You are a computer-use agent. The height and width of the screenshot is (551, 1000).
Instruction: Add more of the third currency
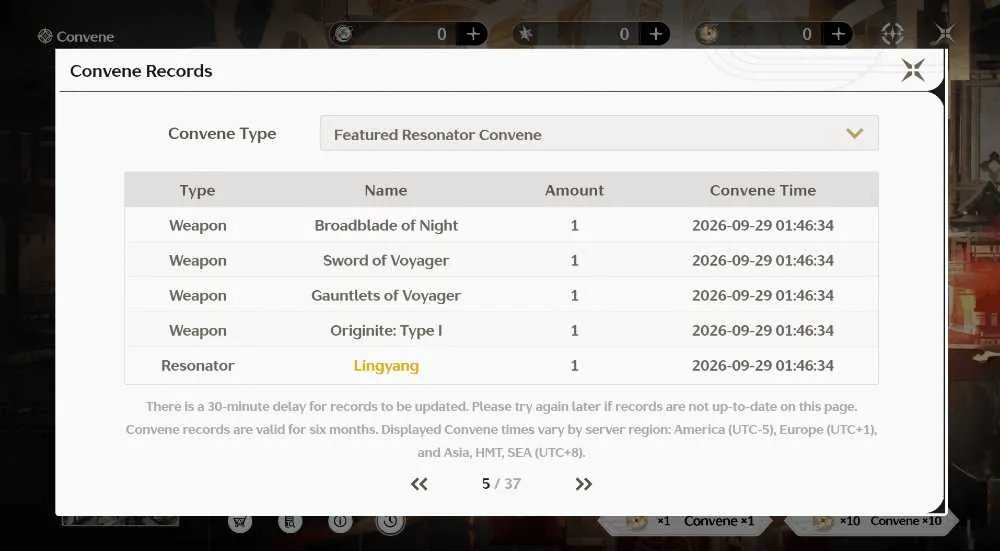(838, 34)
